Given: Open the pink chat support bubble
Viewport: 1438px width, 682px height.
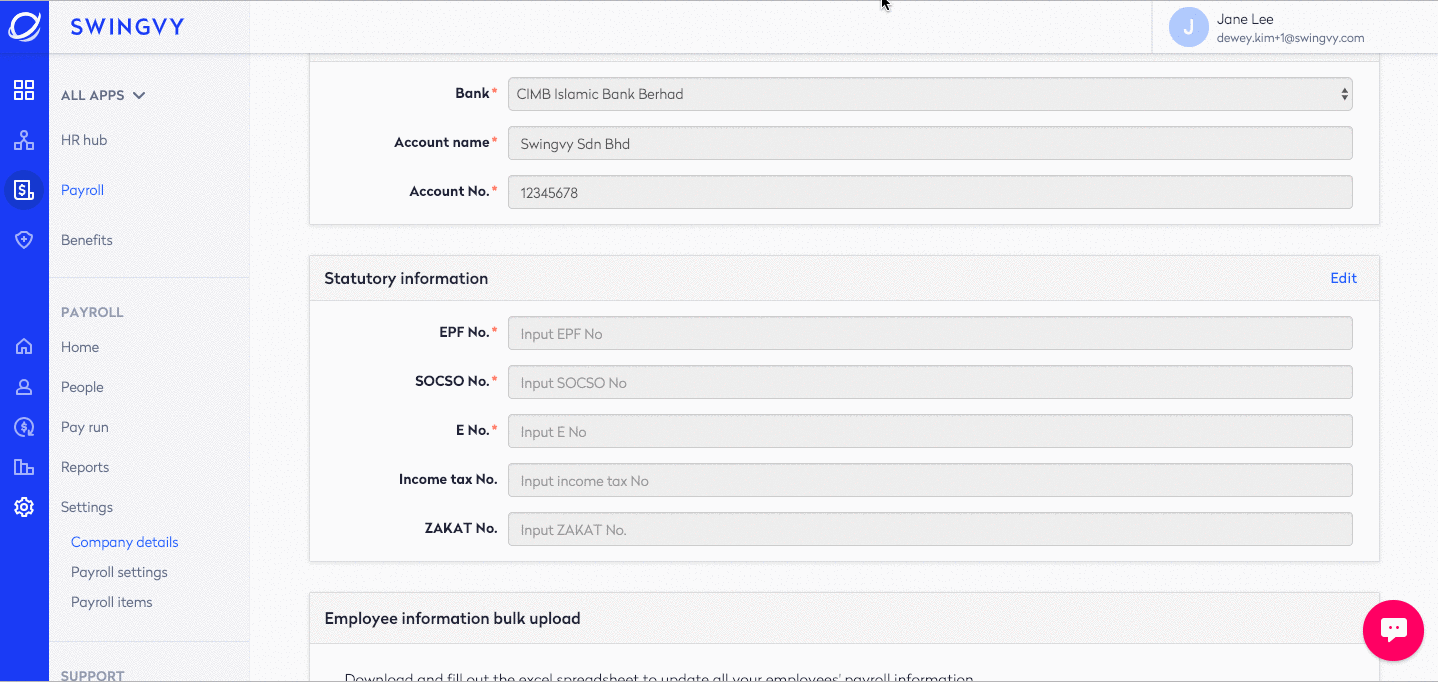Looking at the screenshot, I should (x=1393, y=630).
